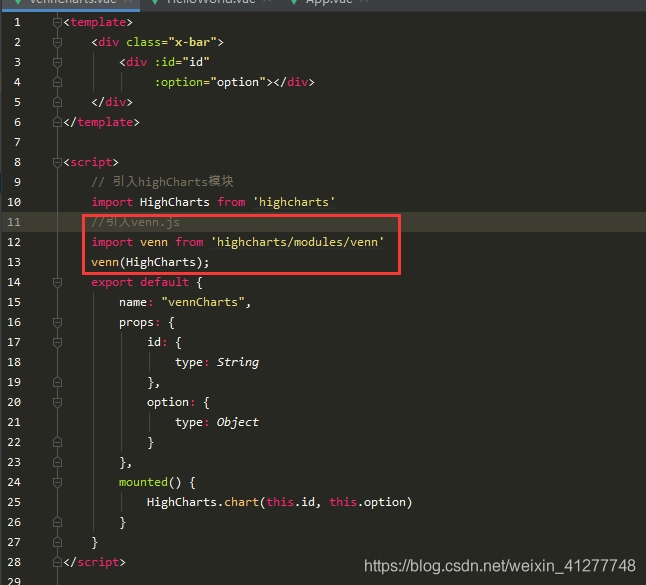
Task: Click the "vennCharts" name string
Action: 203,302
